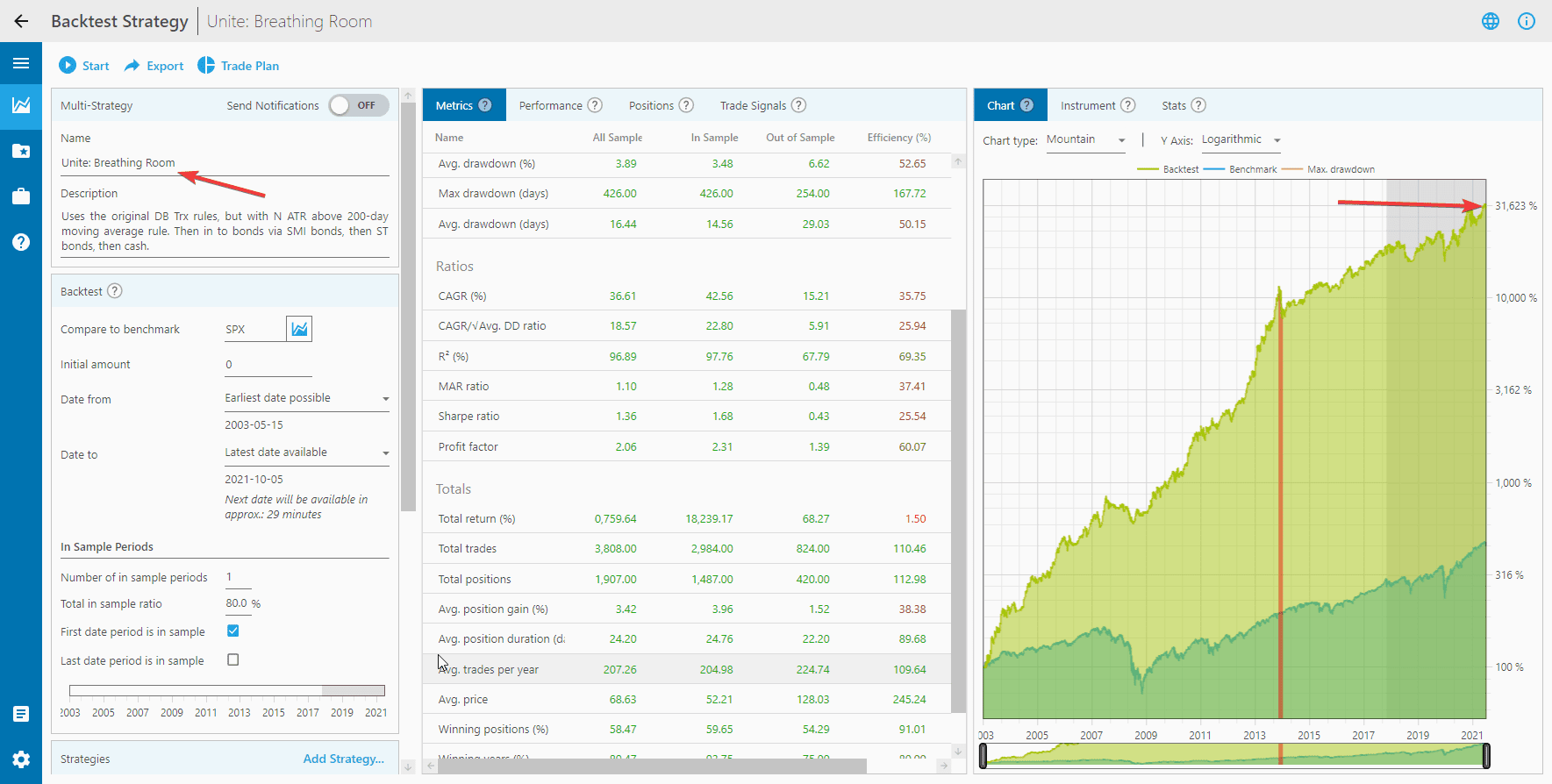This screenshot has height=784, width=1552.
Task: Open the globe language icon
Action: point(1490,21)
